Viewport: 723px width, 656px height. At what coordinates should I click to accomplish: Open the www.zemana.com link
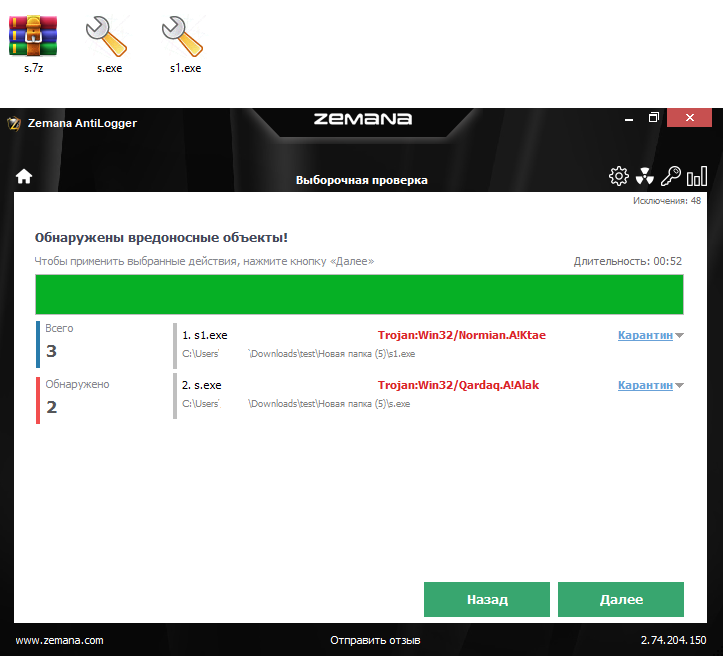[59, 640]
